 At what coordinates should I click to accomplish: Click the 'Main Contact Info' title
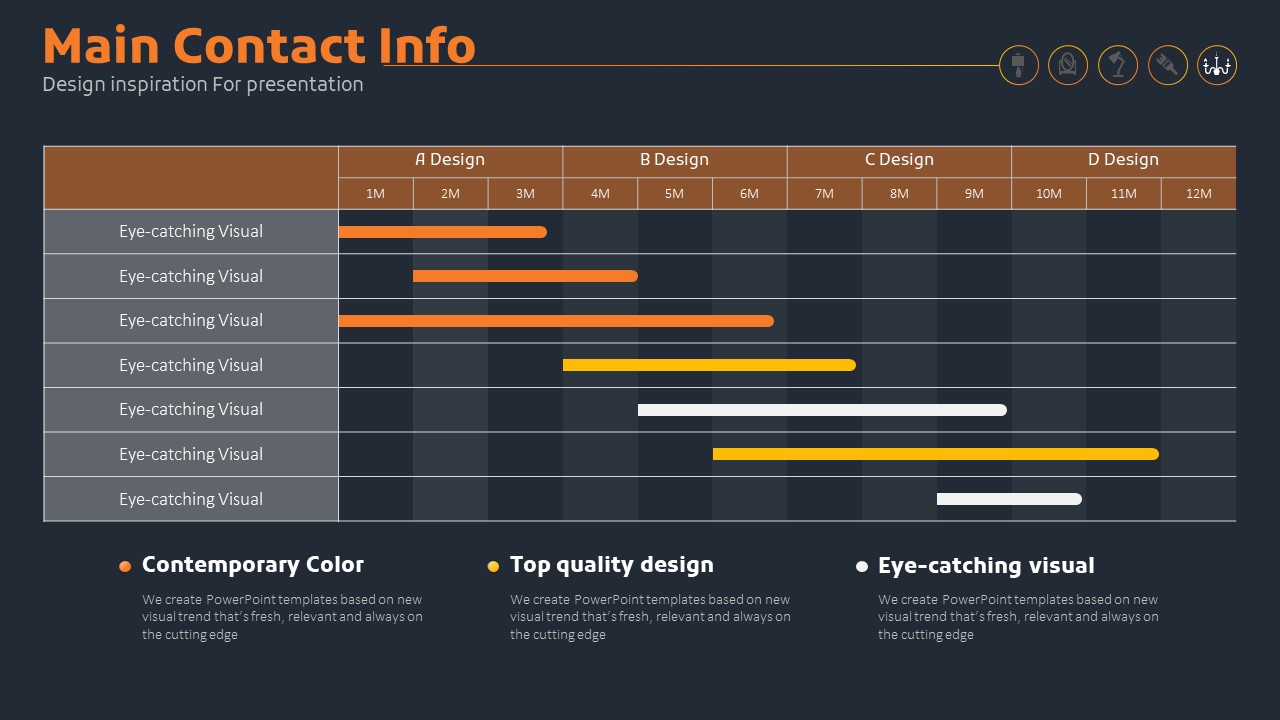tap(259, 46)
